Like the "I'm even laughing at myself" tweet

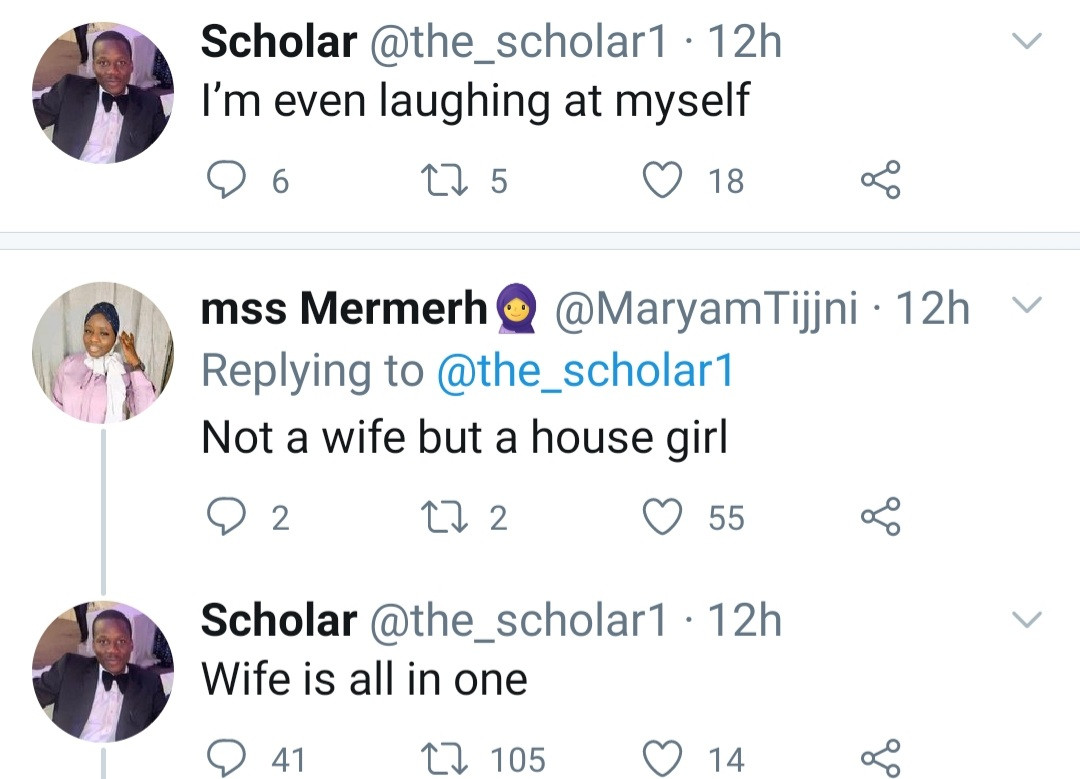(661, 180)
